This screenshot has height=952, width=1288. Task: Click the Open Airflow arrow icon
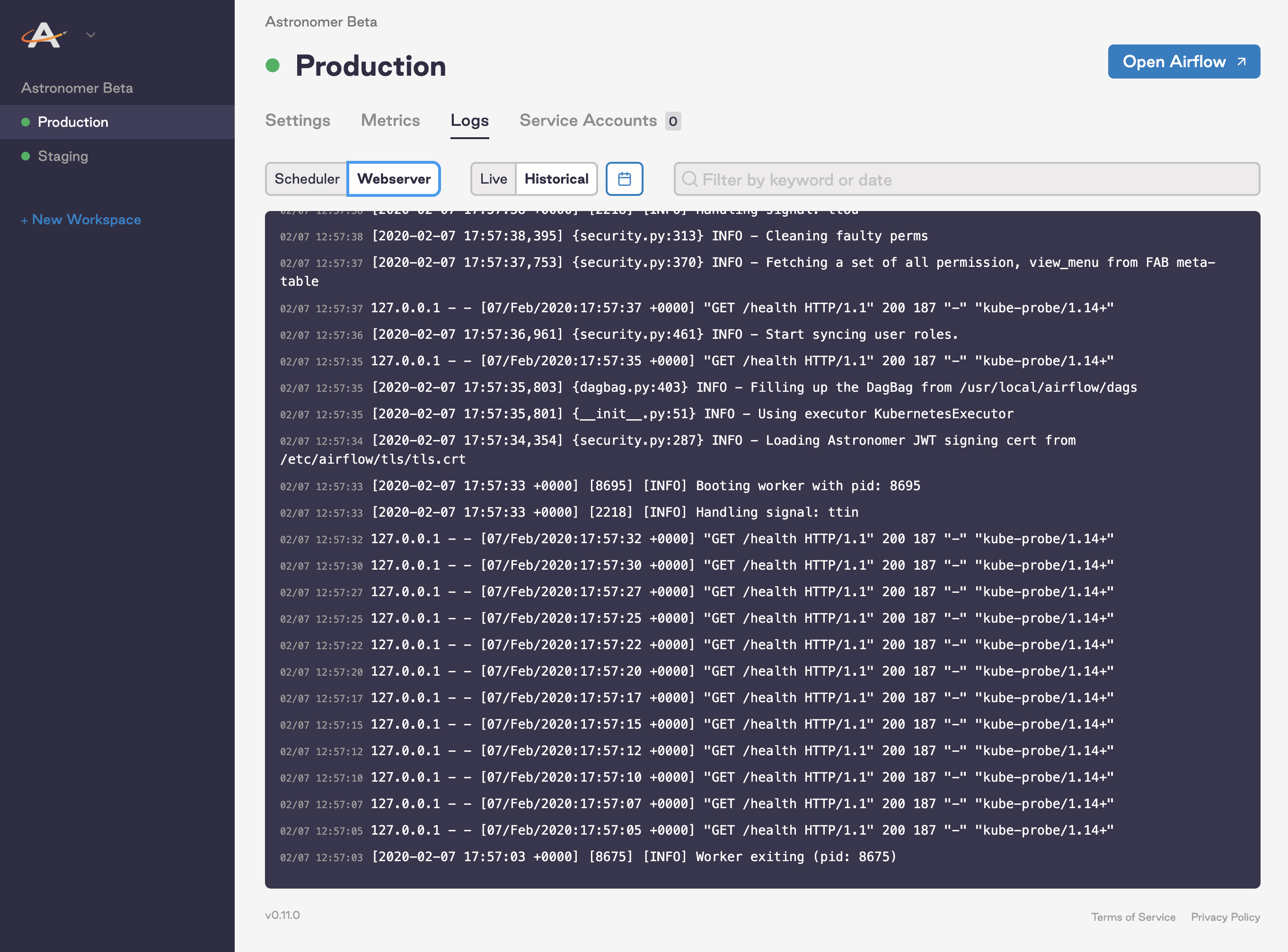tap(1242, 62)
